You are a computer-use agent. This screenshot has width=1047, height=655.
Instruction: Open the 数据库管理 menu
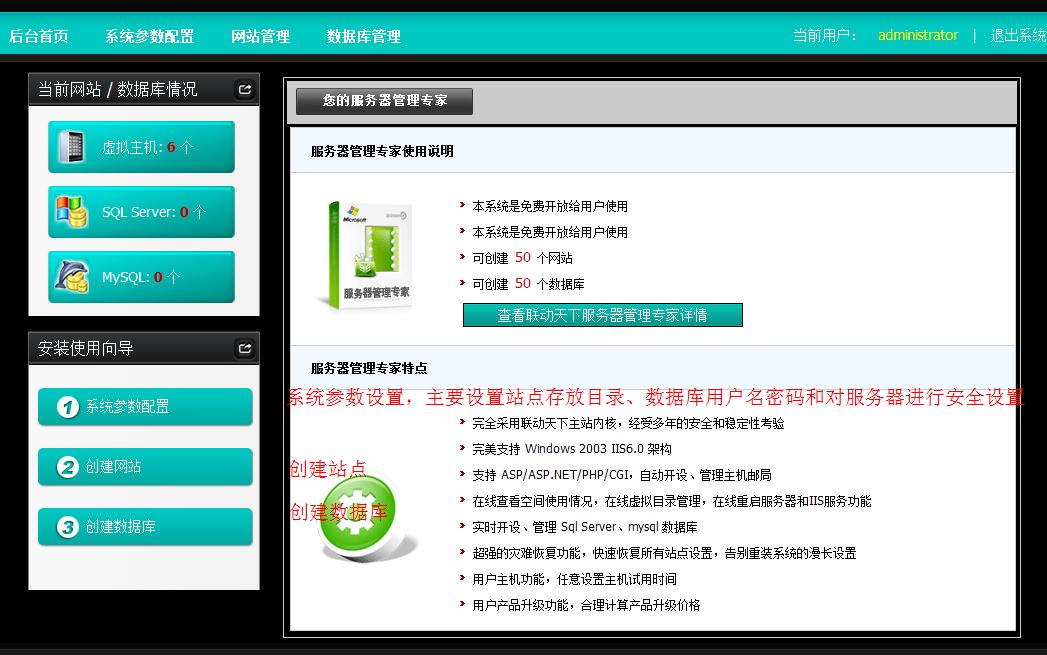pos(361,35)
